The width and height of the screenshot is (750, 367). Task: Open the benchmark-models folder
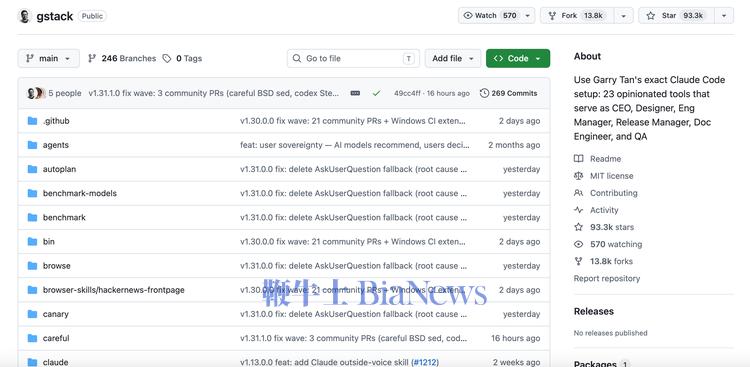click(79, 193)
